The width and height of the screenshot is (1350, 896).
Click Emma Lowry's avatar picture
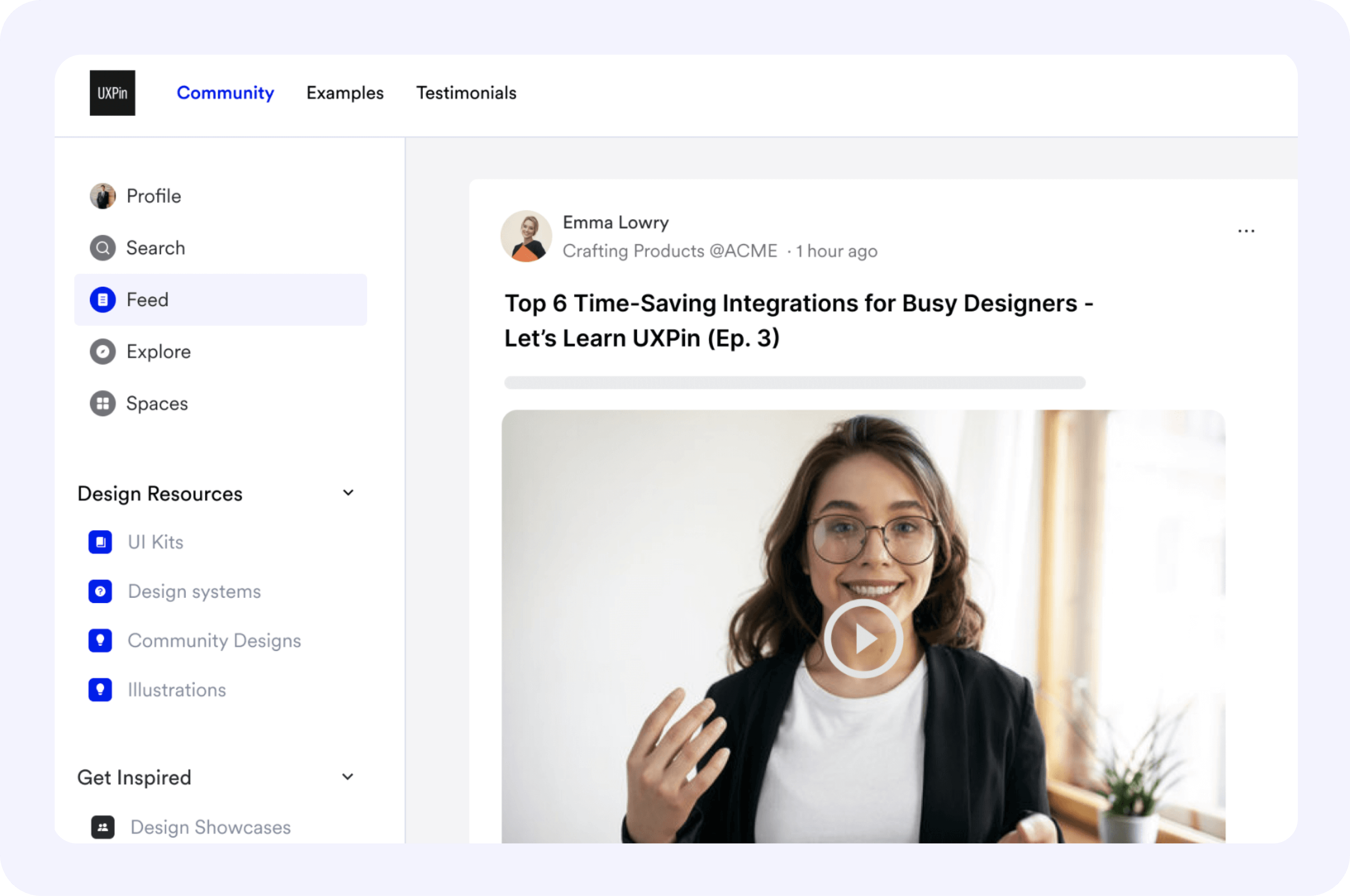coord(526,236)
